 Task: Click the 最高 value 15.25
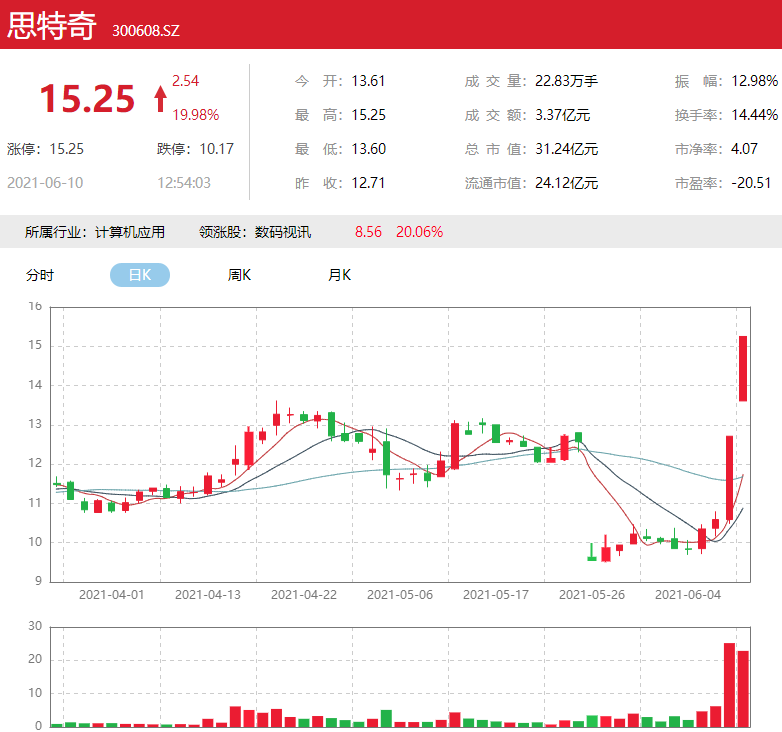click(369, 115)
